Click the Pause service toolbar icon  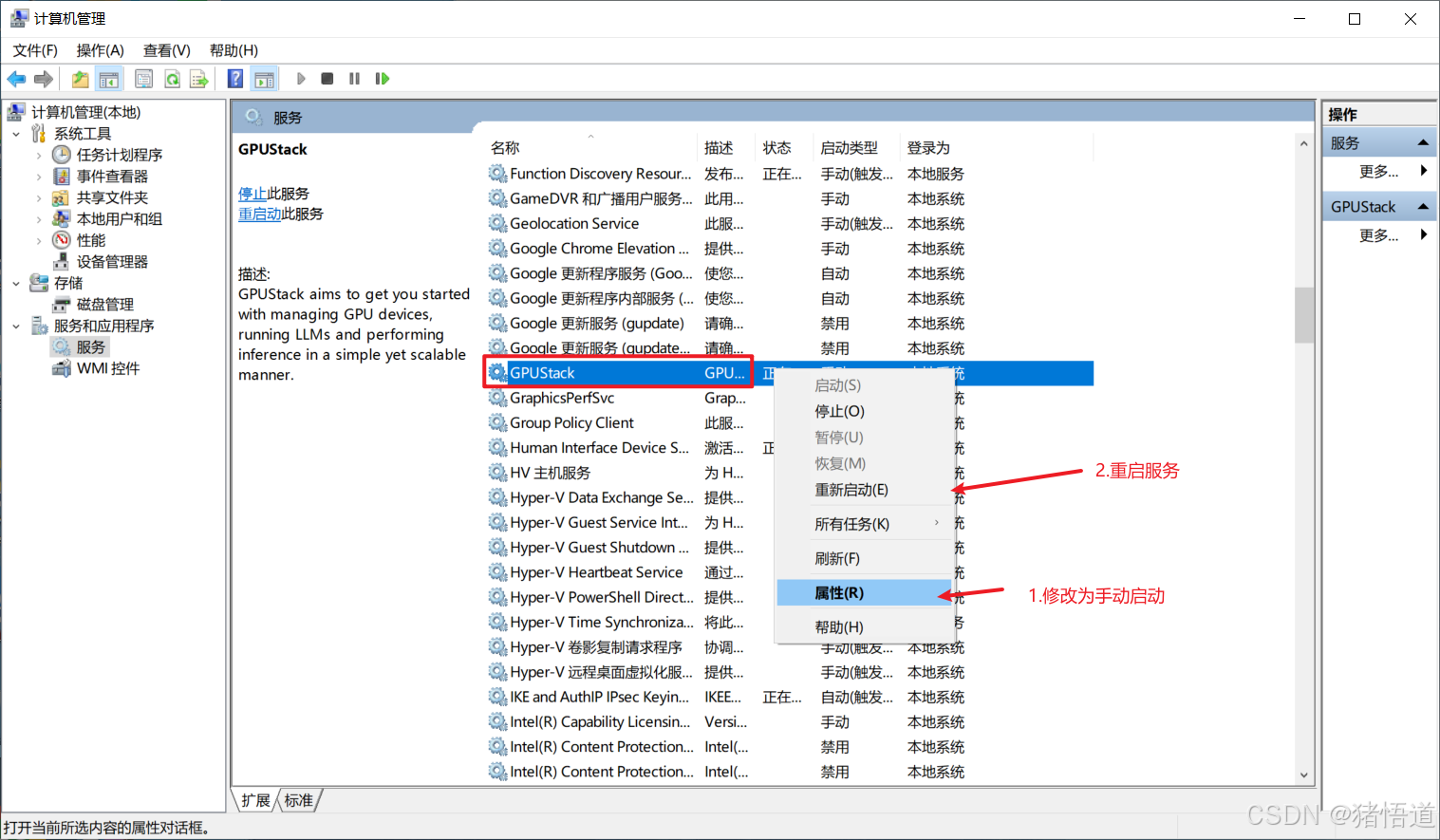point(354,79)
